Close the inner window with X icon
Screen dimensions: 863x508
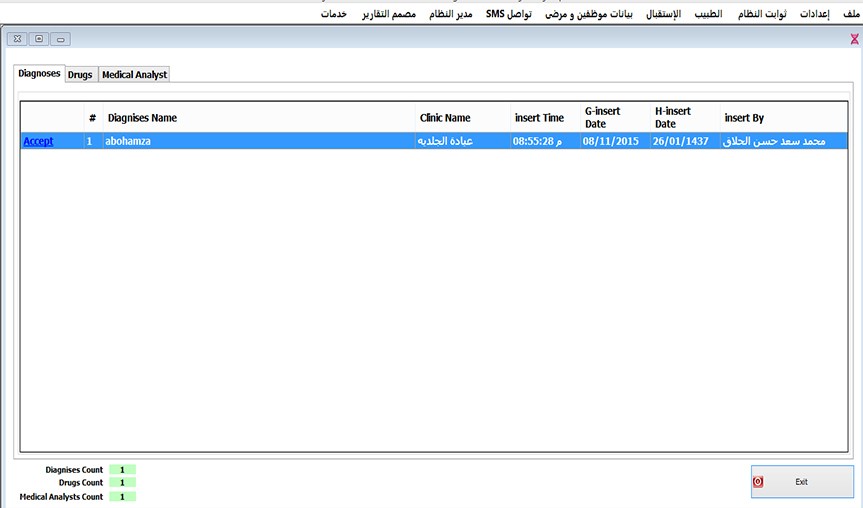[x=17, y=39]
